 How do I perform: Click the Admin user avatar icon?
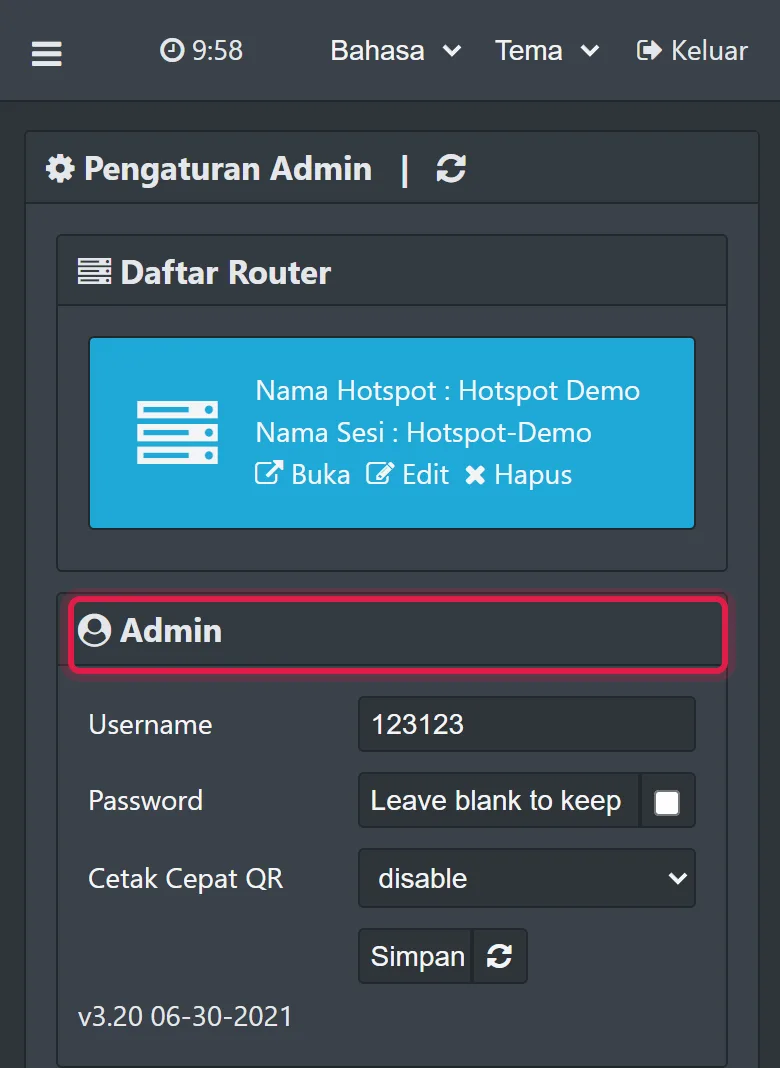tap(95, 630)
